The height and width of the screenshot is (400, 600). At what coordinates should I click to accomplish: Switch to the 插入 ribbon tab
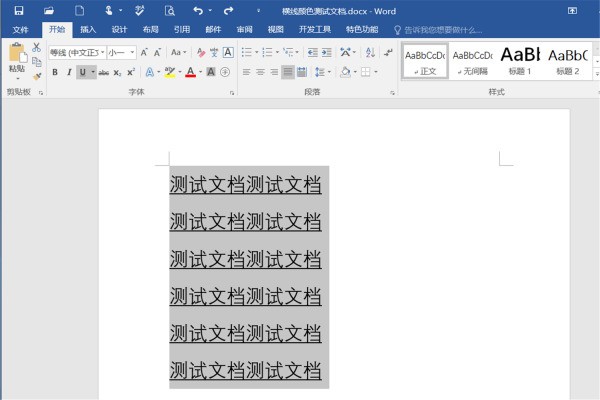pyautogui.click(x=88, y=30)
